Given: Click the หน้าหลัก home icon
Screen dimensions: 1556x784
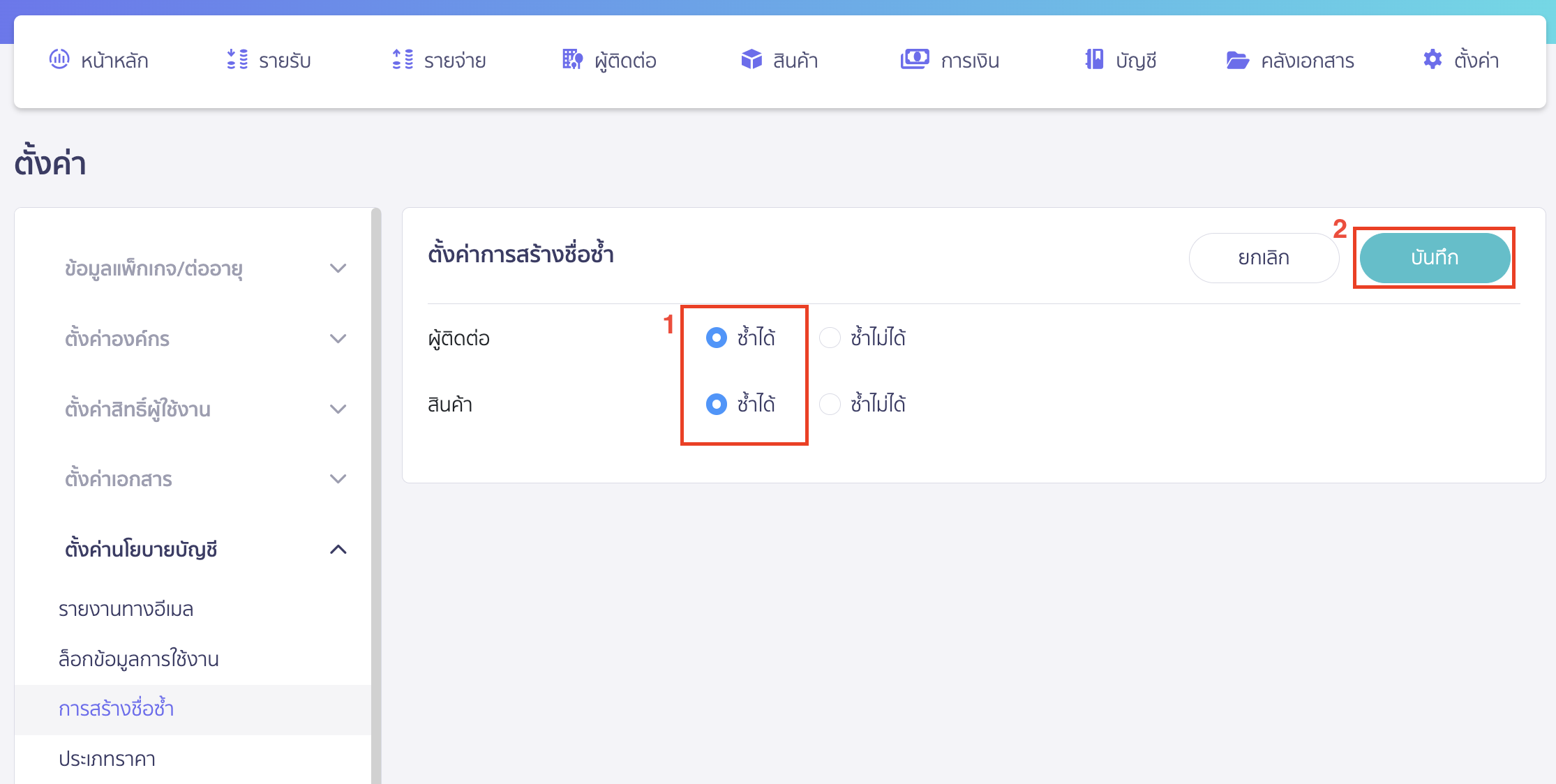Looking at the screenshot, I should click(x=60, y=60).
